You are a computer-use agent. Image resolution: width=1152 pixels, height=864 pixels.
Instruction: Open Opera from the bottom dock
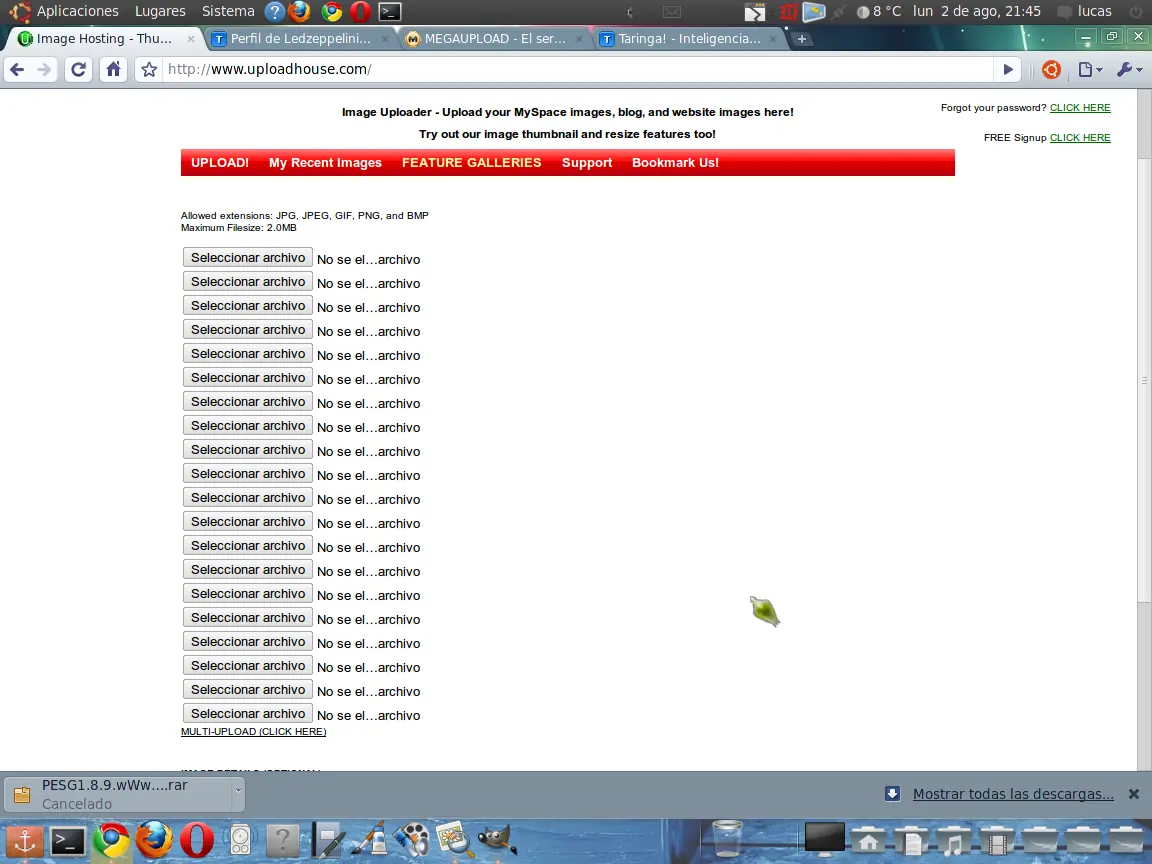click(197, 840)
